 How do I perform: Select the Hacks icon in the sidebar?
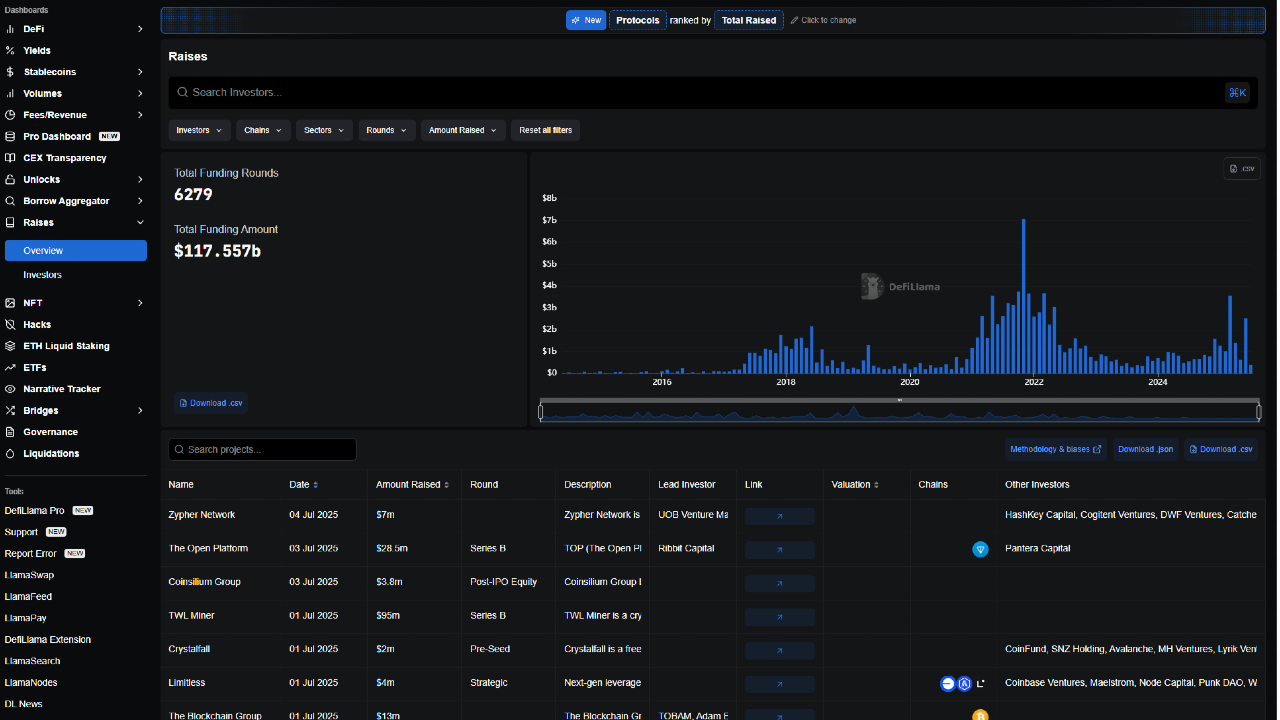(x=12, y=324)
